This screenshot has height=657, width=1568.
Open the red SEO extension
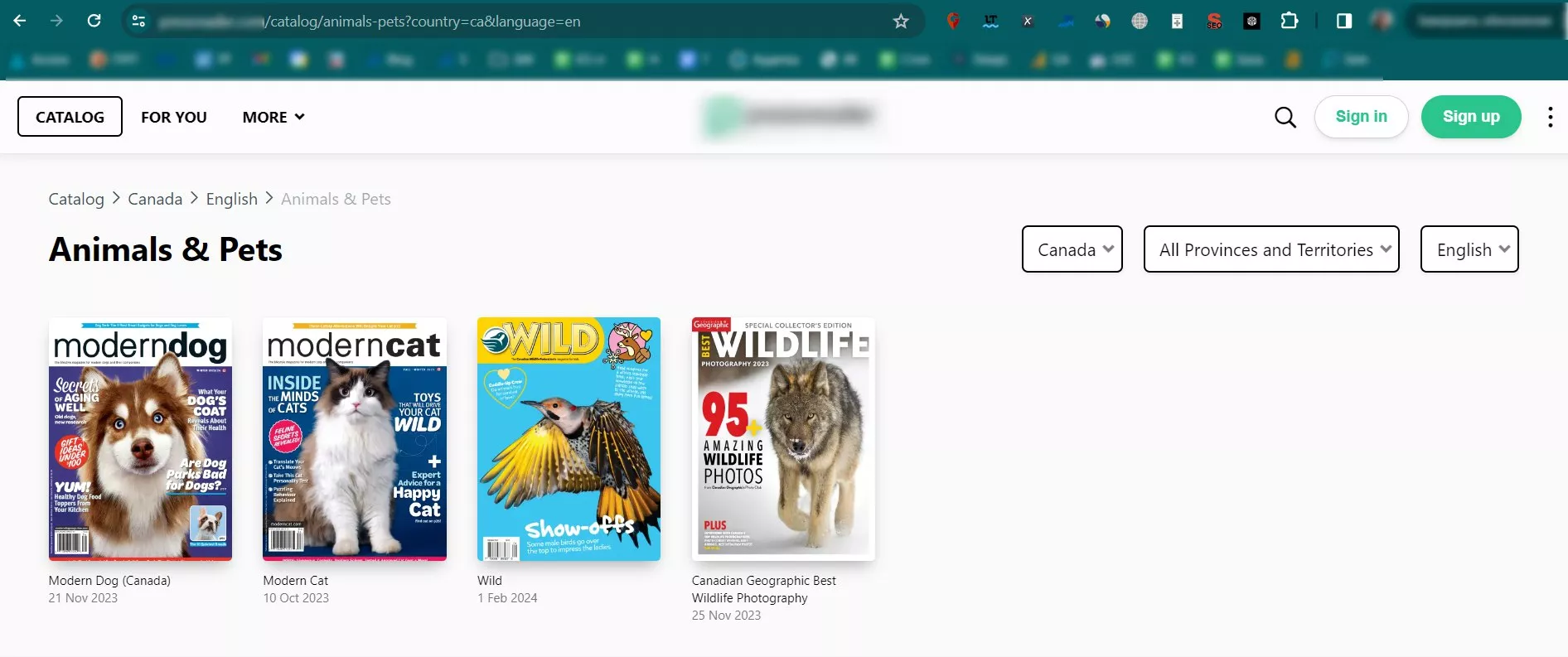tap(1214, 22)
